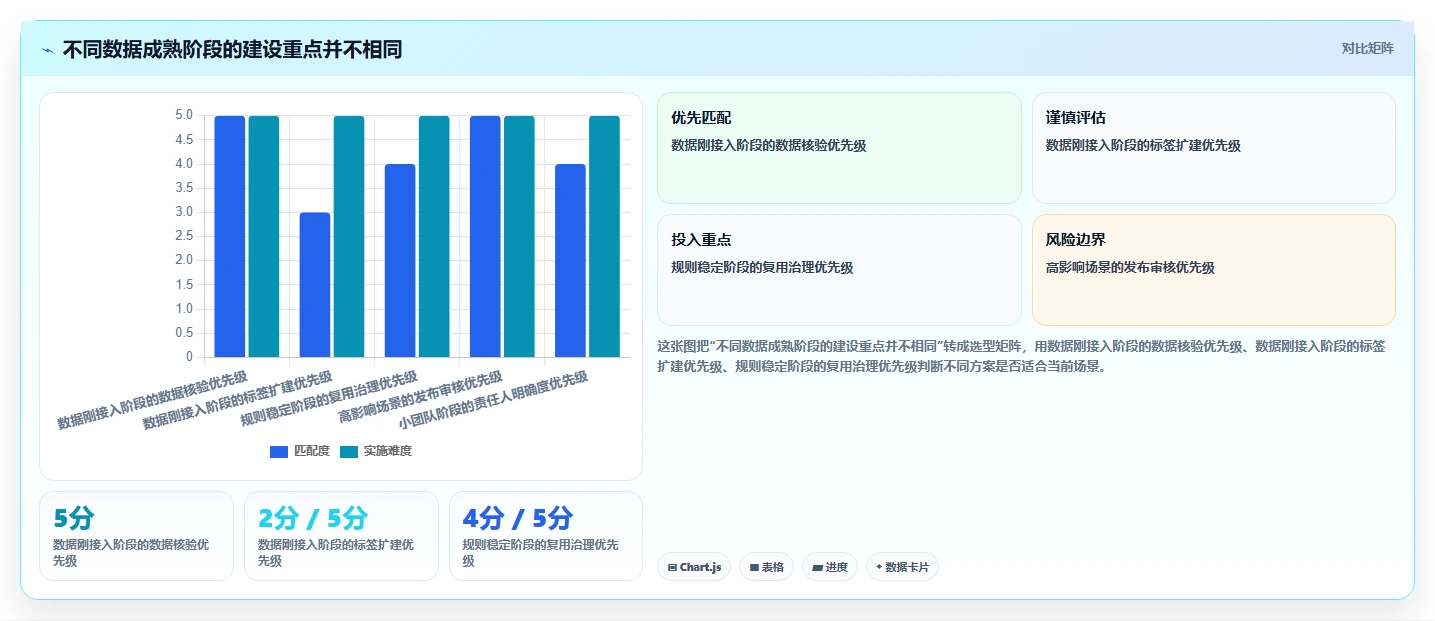Click the blue 4.0 bar for 复用治理优先级
This screenshot has width=1435, height=621.
point(400,260)
